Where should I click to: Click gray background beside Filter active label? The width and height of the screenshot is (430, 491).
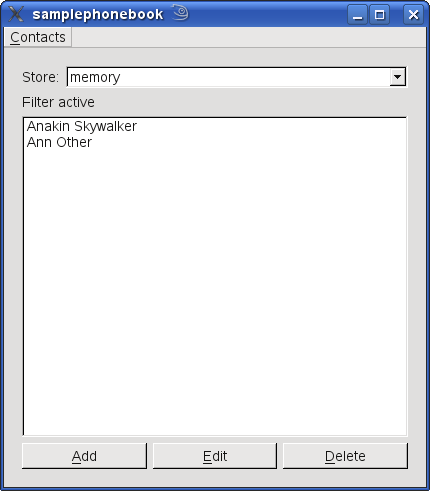(250, 102)
